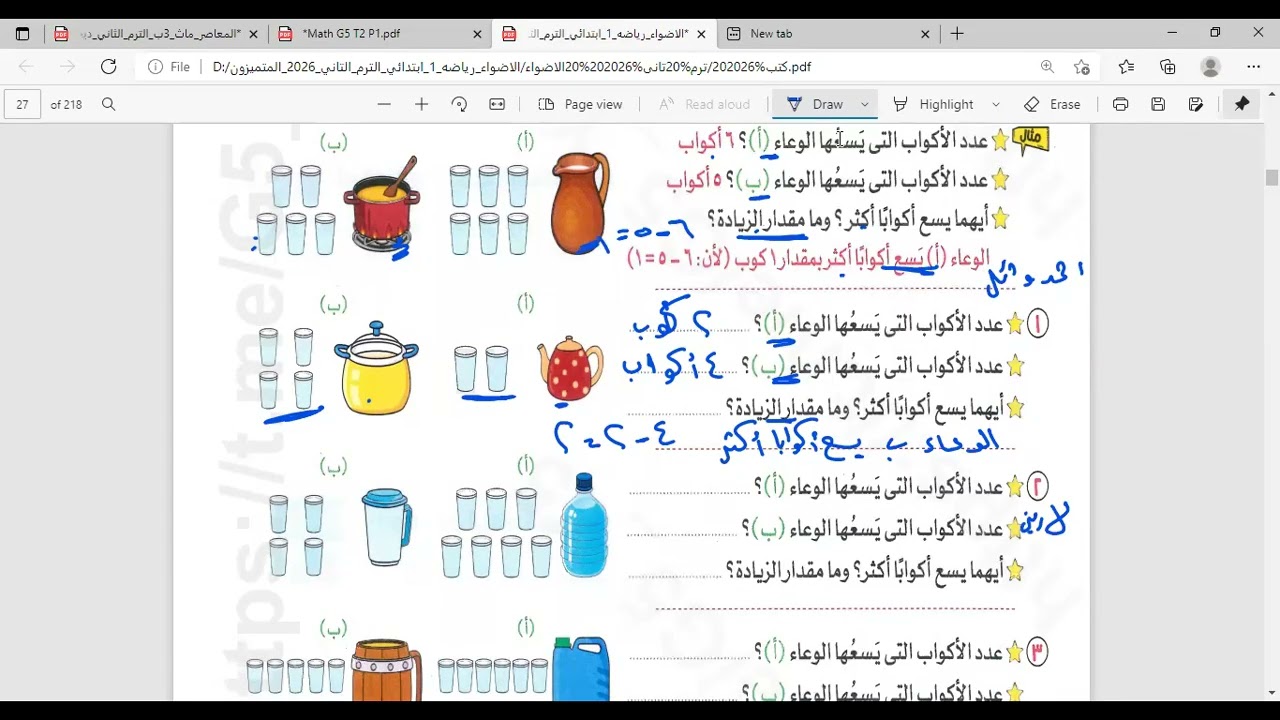Expand the Highlight color dropdown arrow
1280x720 pixels.
(x=995, y=104)
